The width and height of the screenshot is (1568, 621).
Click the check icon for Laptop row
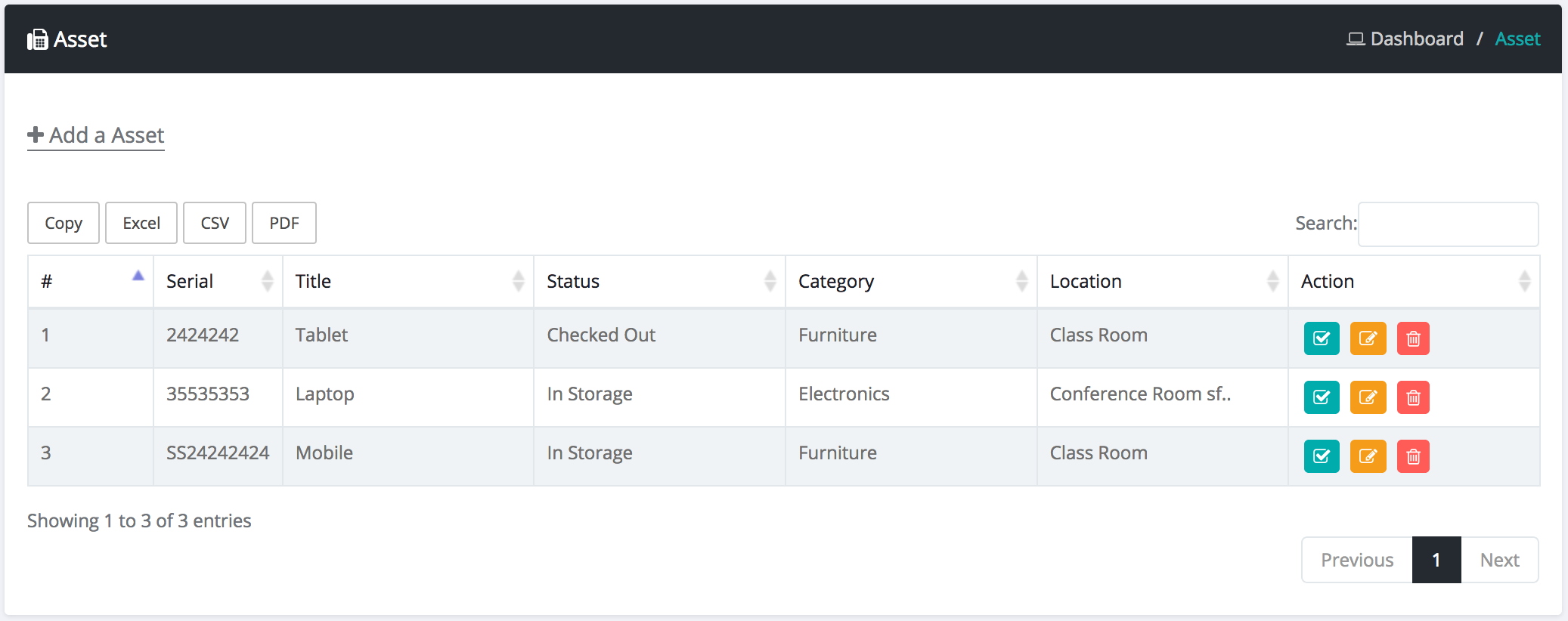pyautogui.click(x=1321, y=397)
